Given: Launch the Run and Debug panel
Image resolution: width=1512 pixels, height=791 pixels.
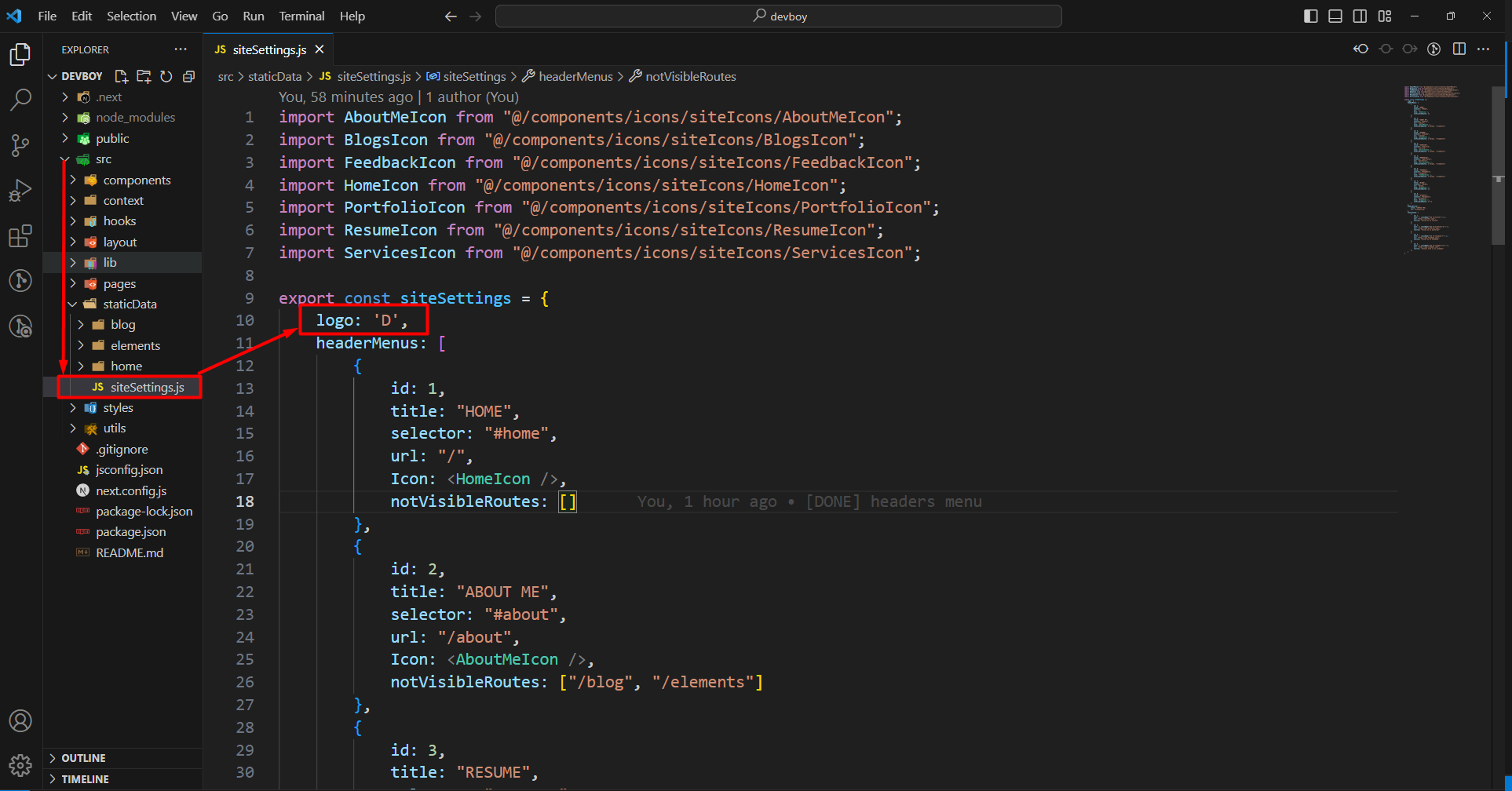Looking at the screenshot, I should [20, 190].
